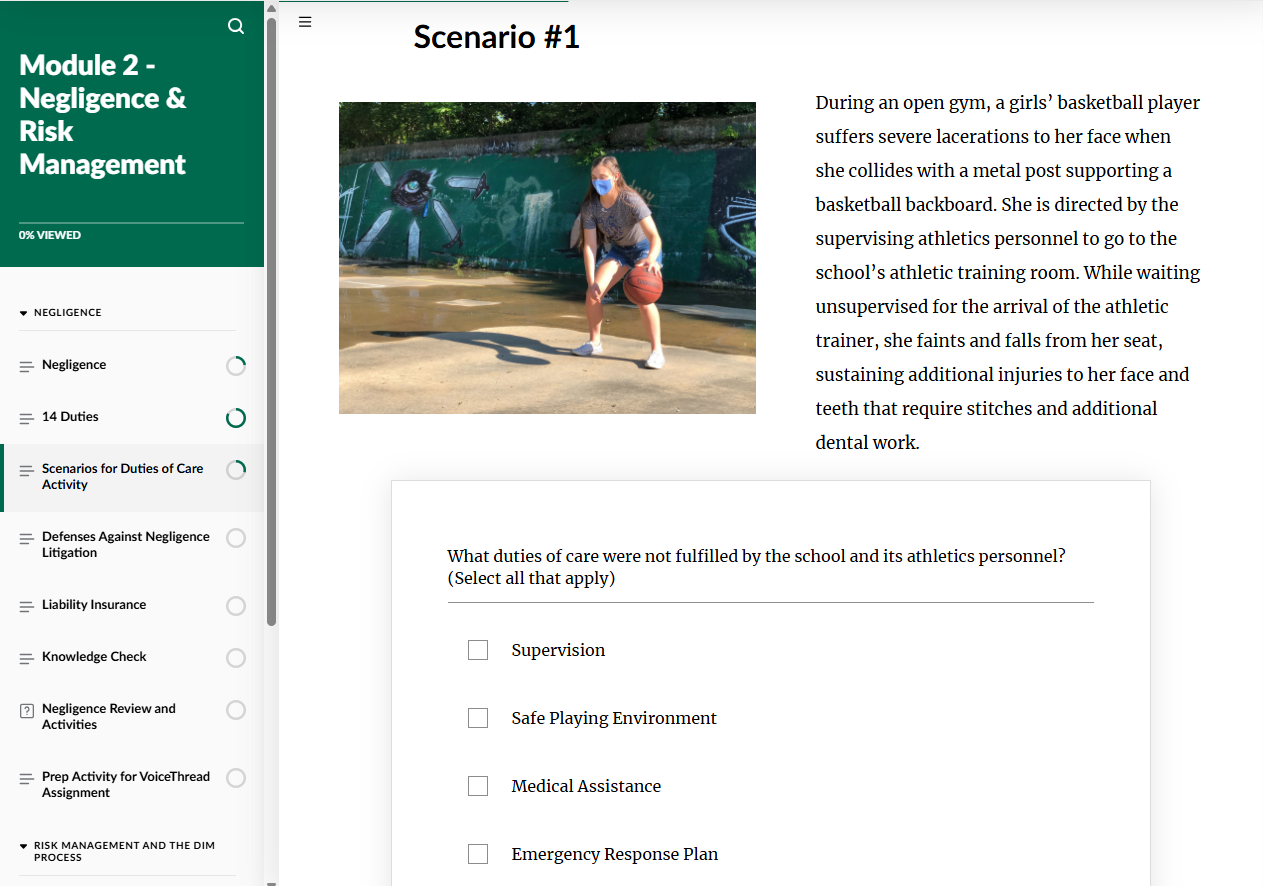Click the basketball player photo
This screenshot has height=886, width=1263.
tap(548, 258)
